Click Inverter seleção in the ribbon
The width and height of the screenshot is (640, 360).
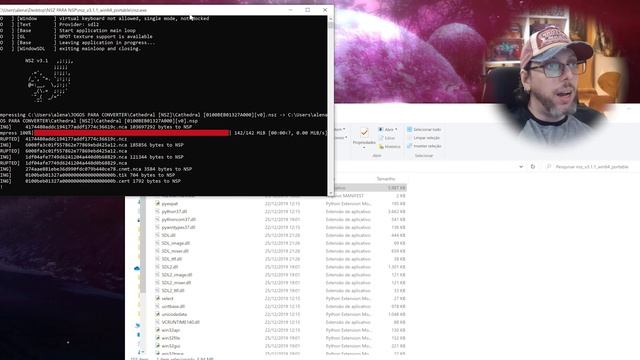(x=424, y=146)
